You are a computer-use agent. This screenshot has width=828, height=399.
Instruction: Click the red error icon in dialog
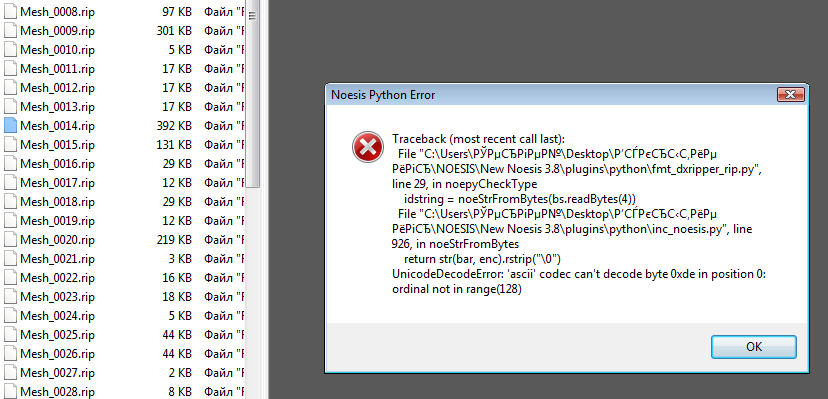368,147
